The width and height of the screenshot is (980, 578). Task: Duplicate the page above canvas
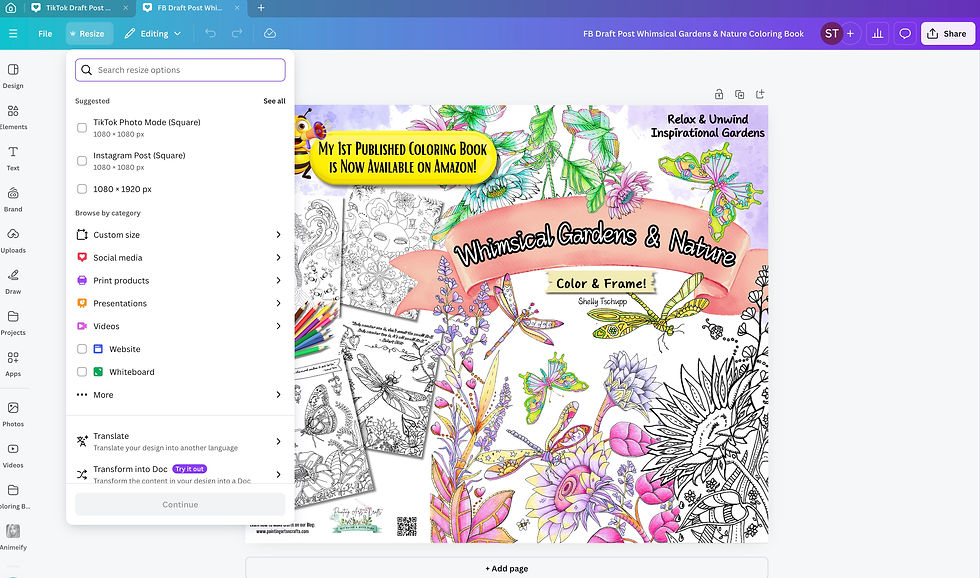pos(739,94)
